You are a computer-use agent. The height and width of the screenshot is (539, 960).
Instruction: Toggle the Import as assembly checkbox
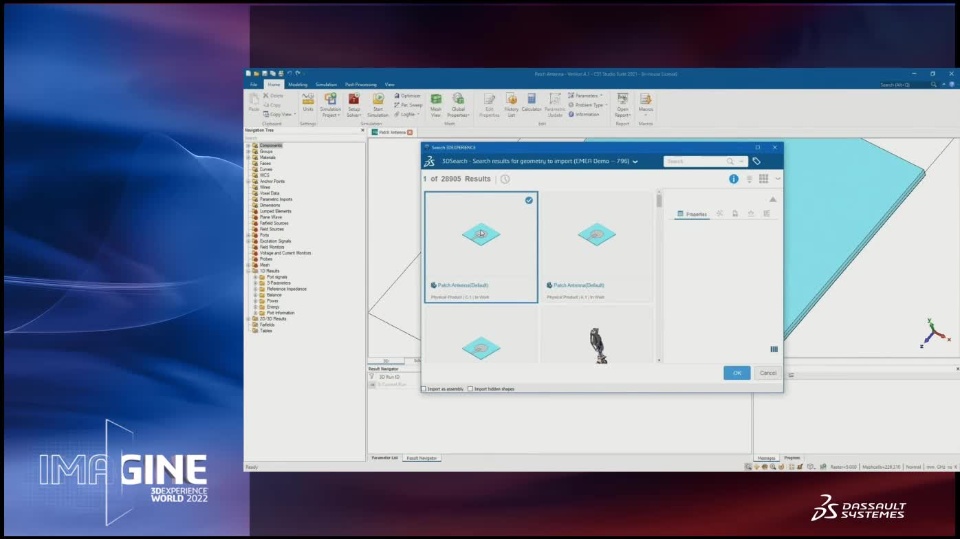(x=424, y=389)
